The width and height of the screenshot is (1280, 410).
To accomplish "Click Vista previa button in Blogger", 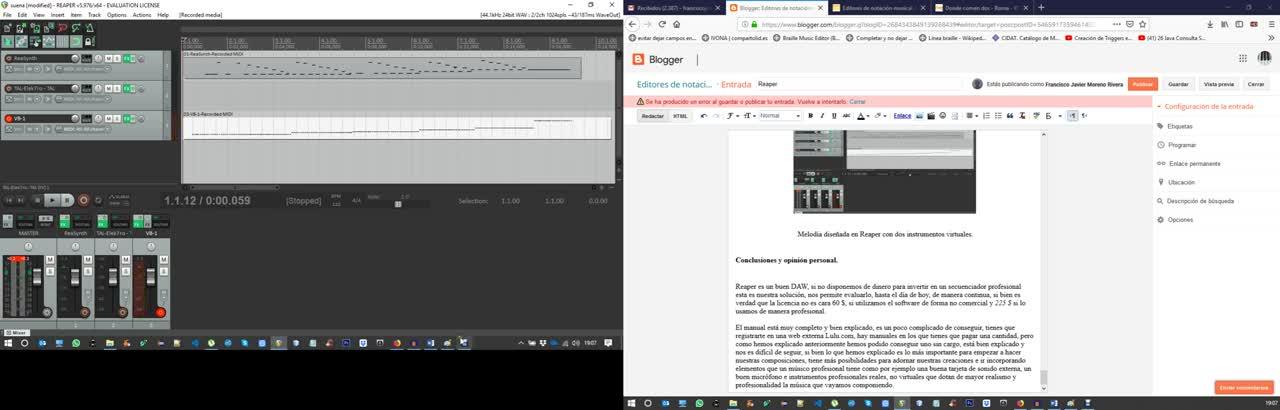I will tap(1219, 84).
